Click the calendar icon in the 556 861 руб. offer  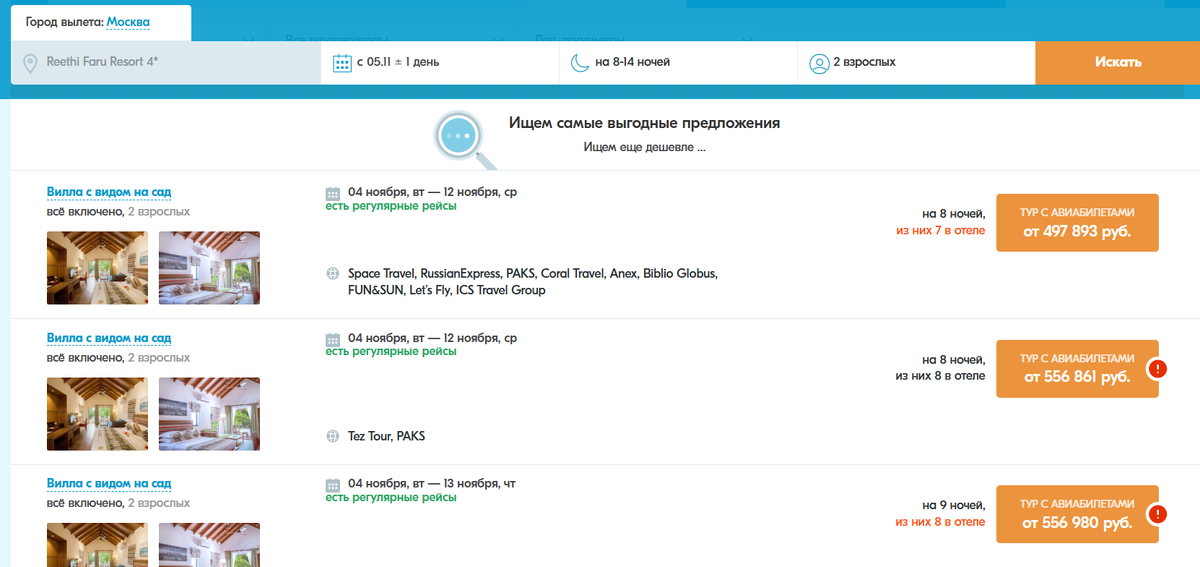(x=333, y=340)
